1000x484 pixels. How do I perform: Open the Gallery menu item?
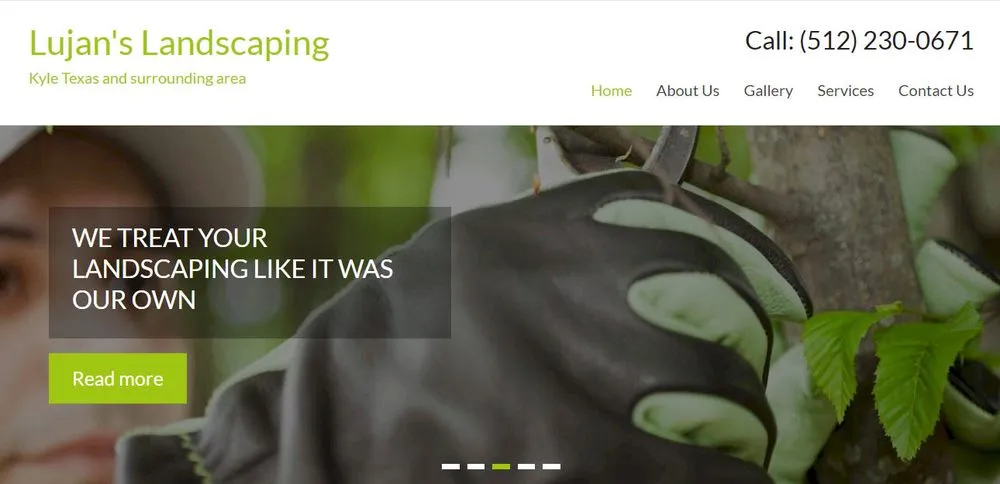tap(768, 91)
